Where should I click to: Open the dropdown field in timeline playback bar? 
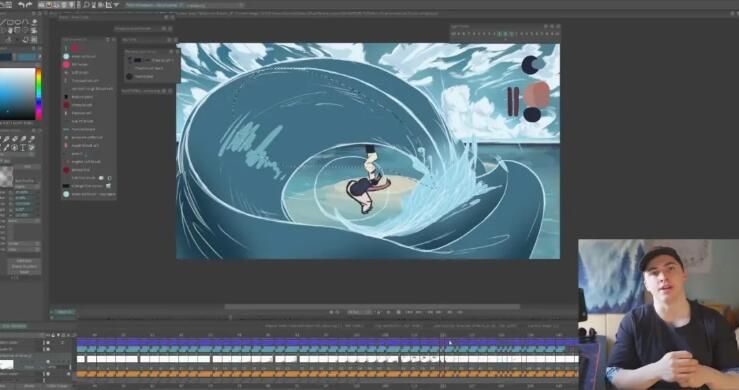point(359,312)
